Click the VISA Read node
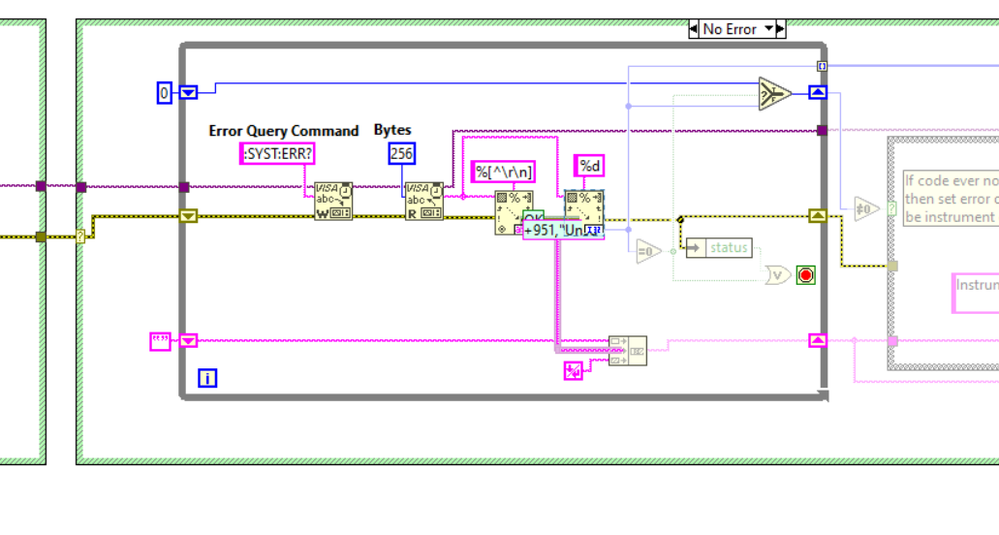 424,201
